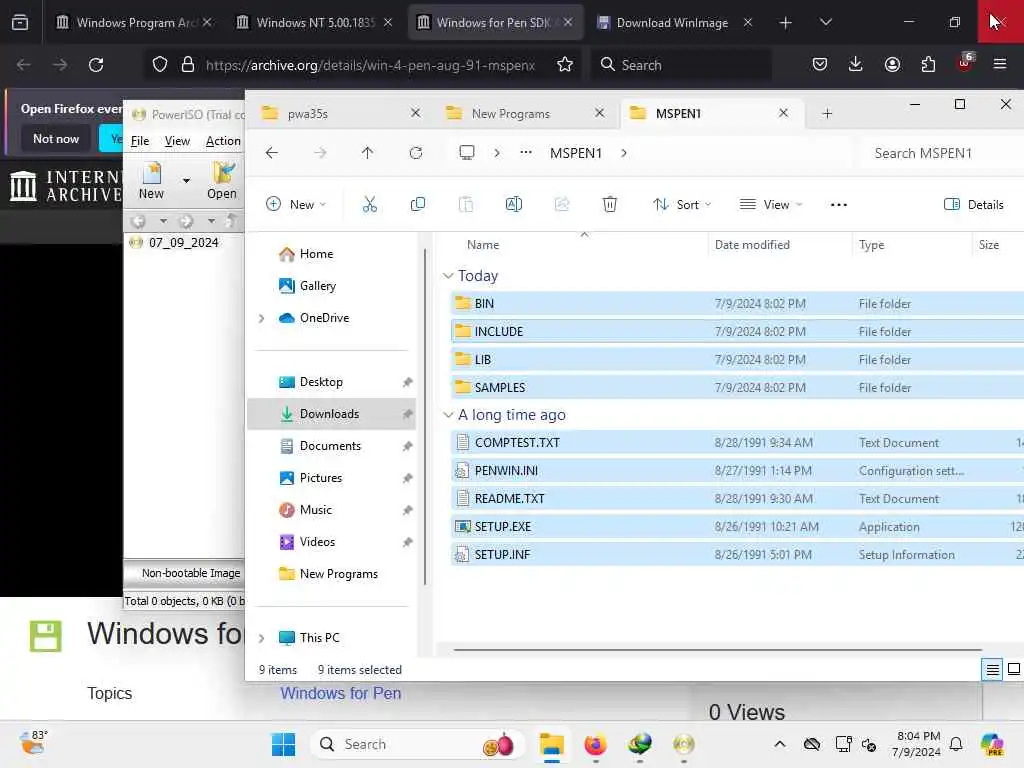Select the PENWIN.INI file
Image resolution: width=1024 pixels, height=768 pixels.
click(737, 470)
